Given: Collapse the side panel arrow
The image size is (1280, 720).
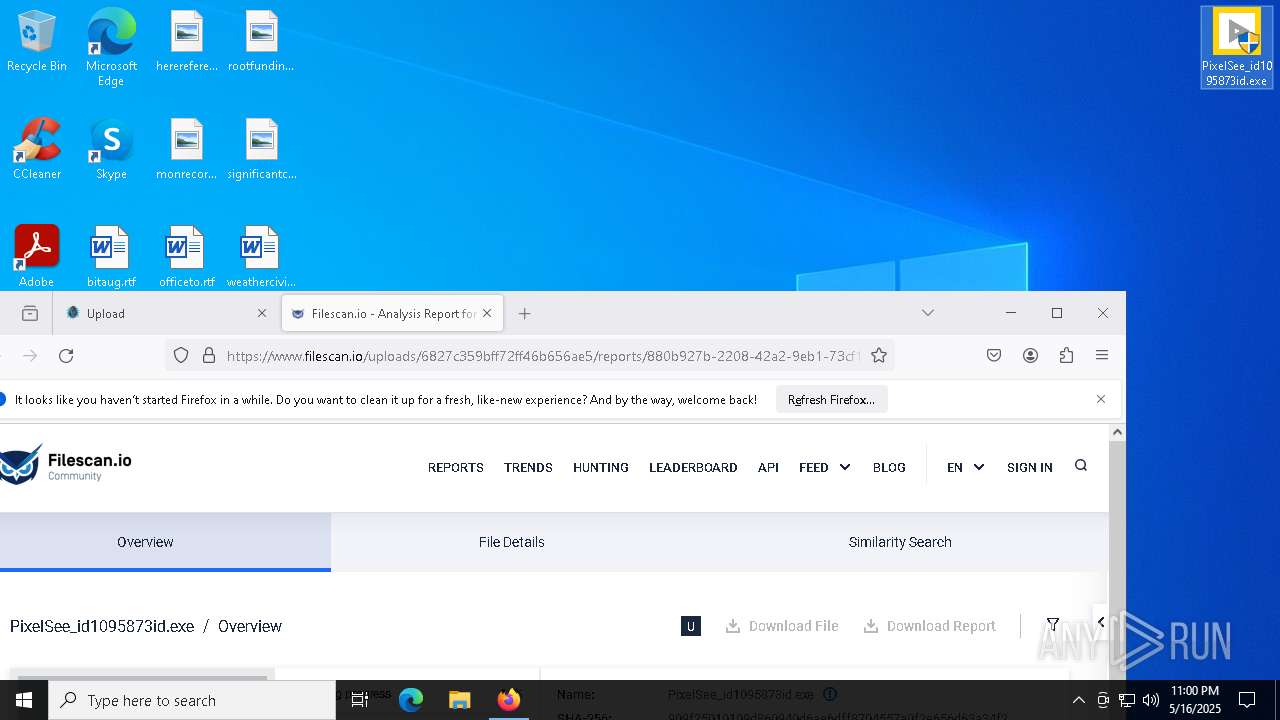Looking at the screenshot, I should [x=1101, y=622].
